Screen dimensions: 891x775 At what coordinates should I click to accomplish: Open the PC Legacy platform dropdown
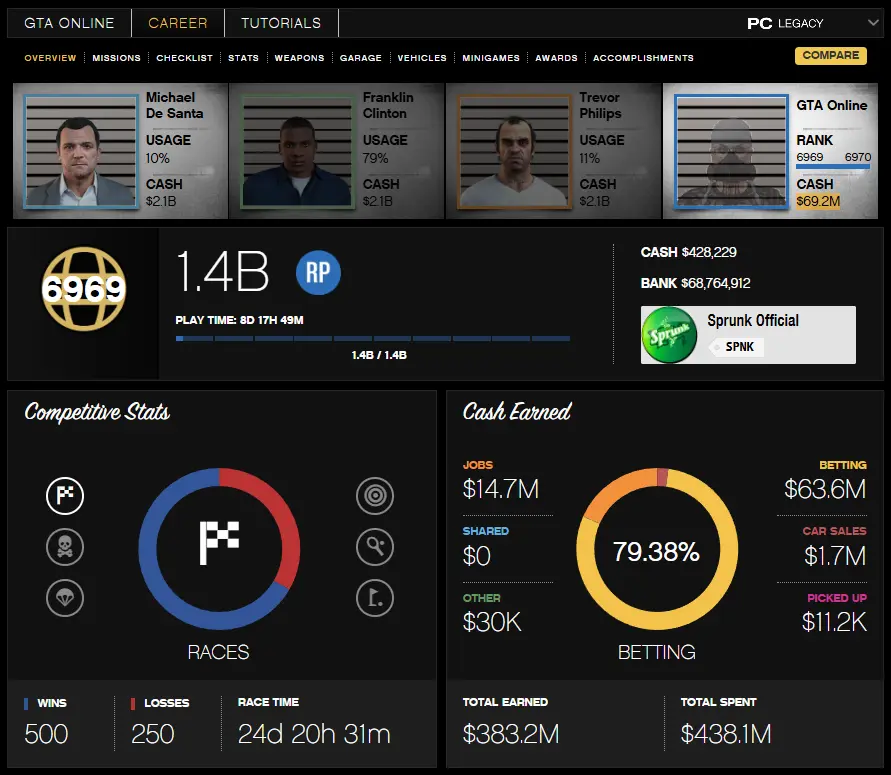813,23
